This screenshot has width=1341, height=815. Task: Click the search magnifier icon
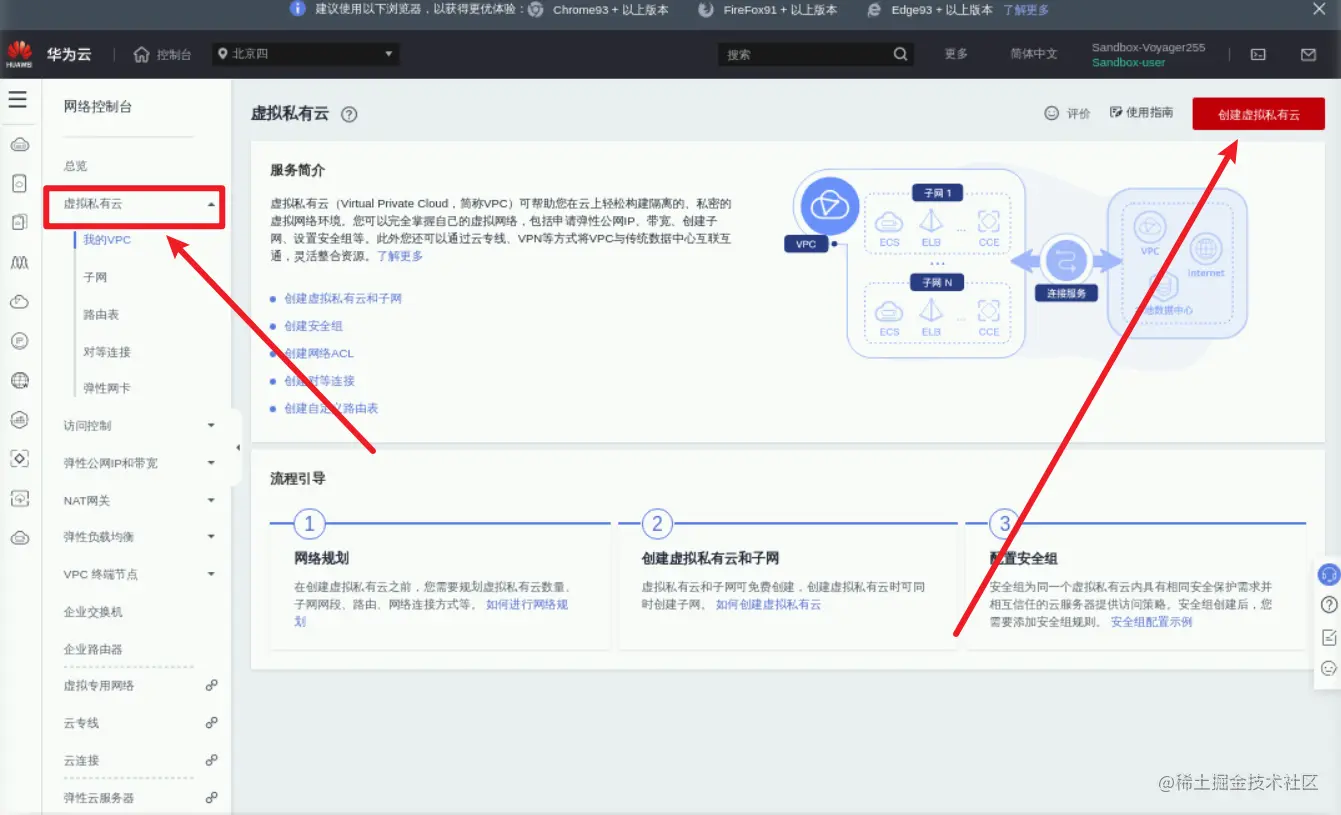coord(900,54)
